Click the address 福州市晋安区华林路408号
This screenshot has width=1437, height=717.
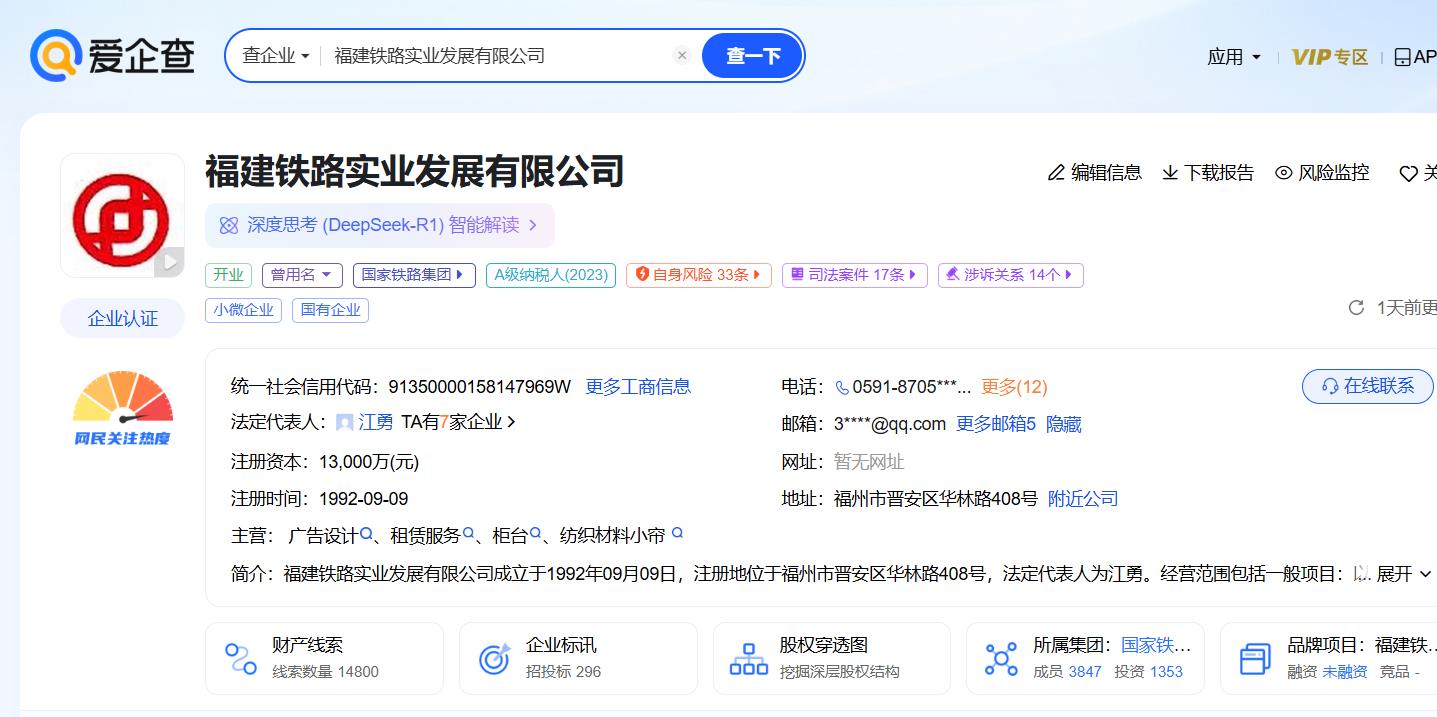pyautogui.click(x=936, y=499)
